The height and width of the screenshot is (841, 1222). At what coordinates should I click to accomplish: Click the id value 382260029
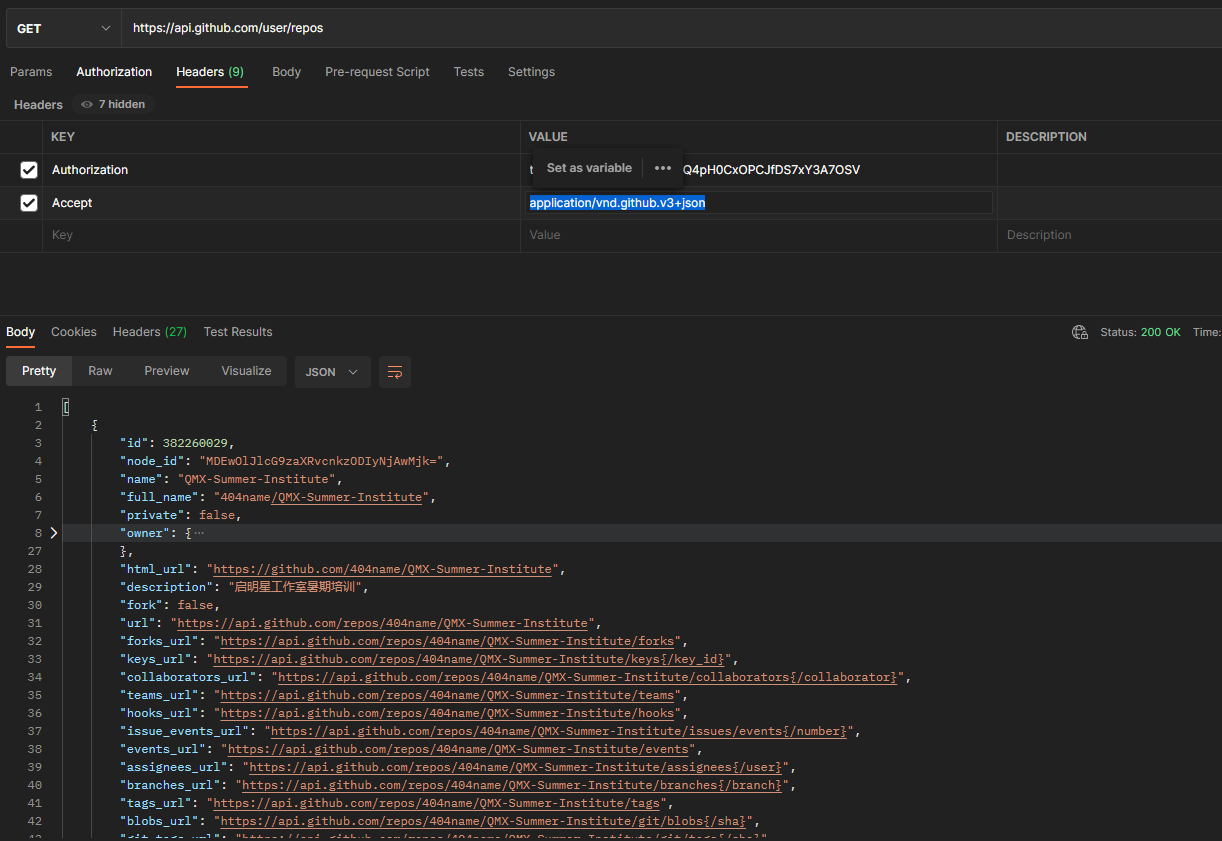coord(195,443)
